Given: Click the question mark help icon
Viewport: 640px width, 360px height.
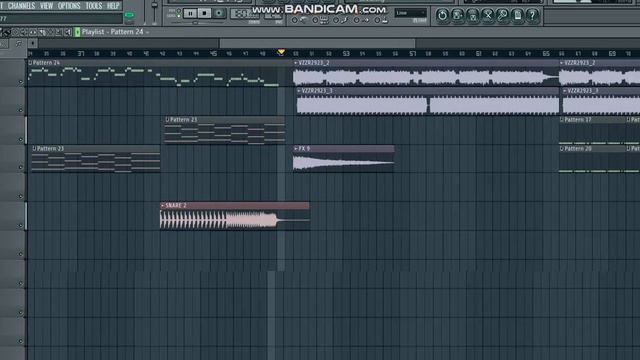Looking at the screenshot, I should click(532, 16).
